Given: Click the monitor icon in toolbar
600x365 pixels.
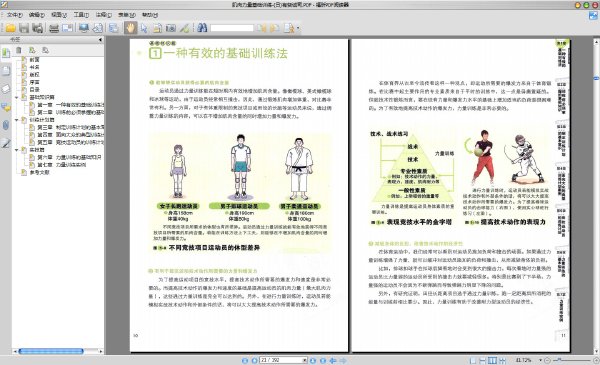Looking at the screenshot, I should (x=84, y=28).
